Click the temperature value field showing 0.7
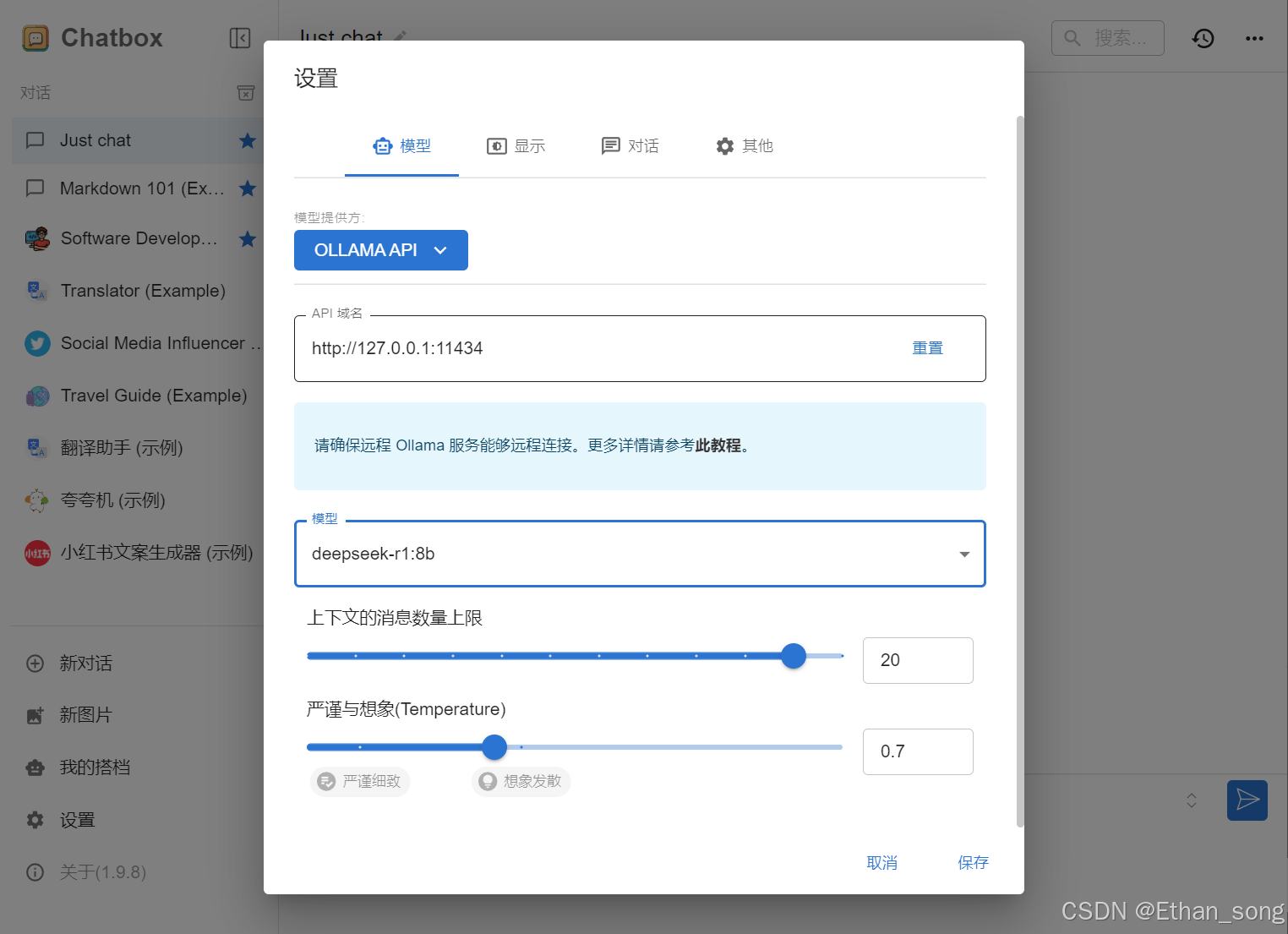1288x934 pixels. (x=918, y=751)
